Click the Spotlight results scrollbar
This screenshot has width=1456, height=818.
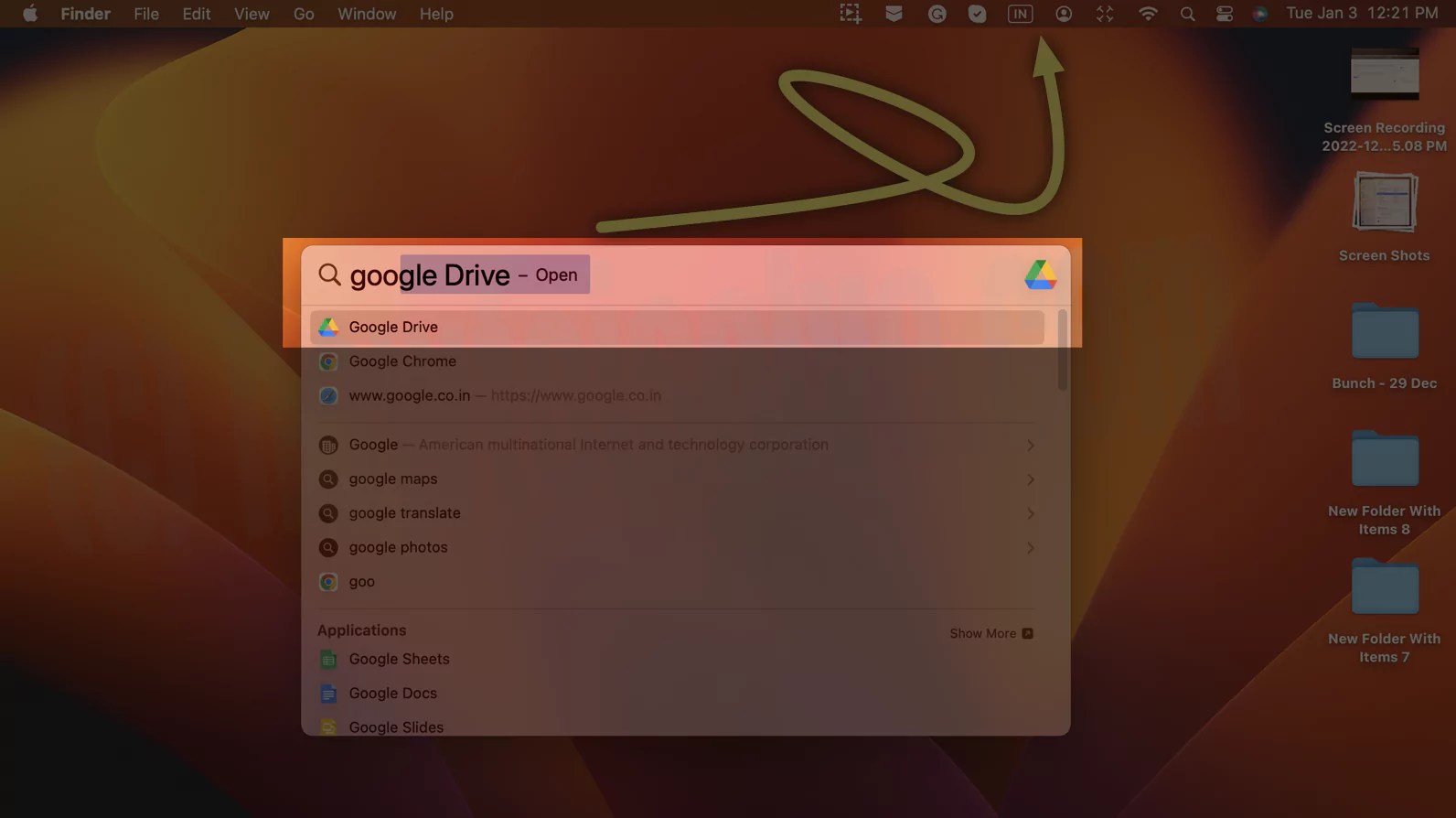pyautogui.click(x=1062, y=350)
